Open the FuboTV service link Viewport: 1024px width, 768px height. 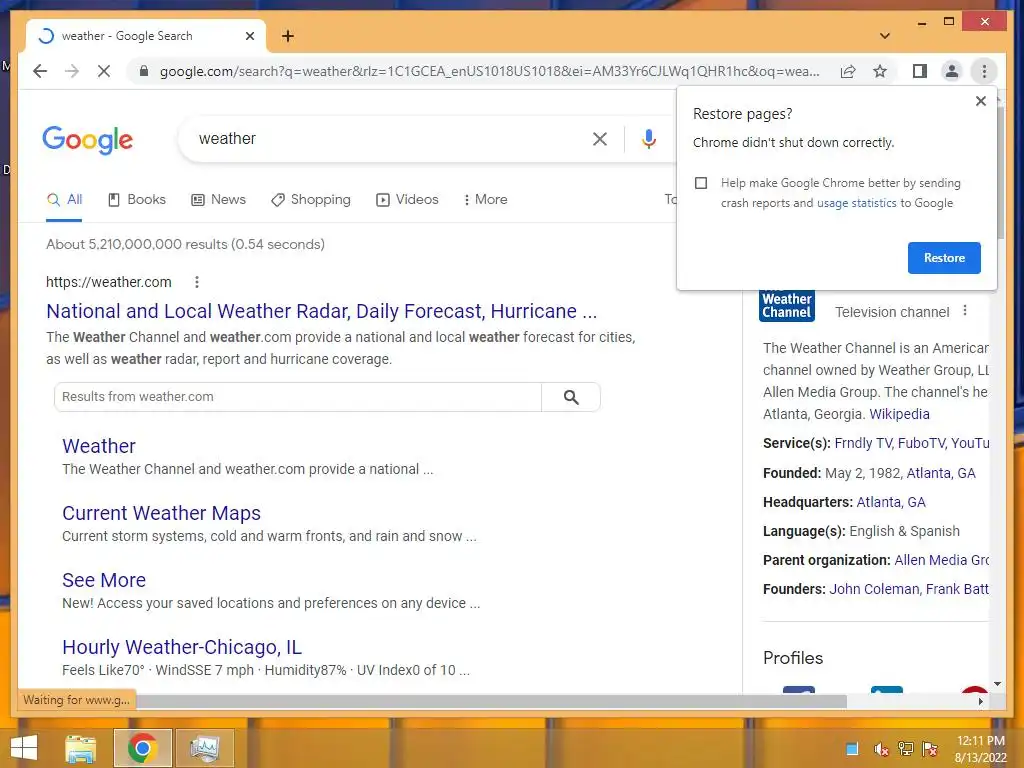point(921,443)
